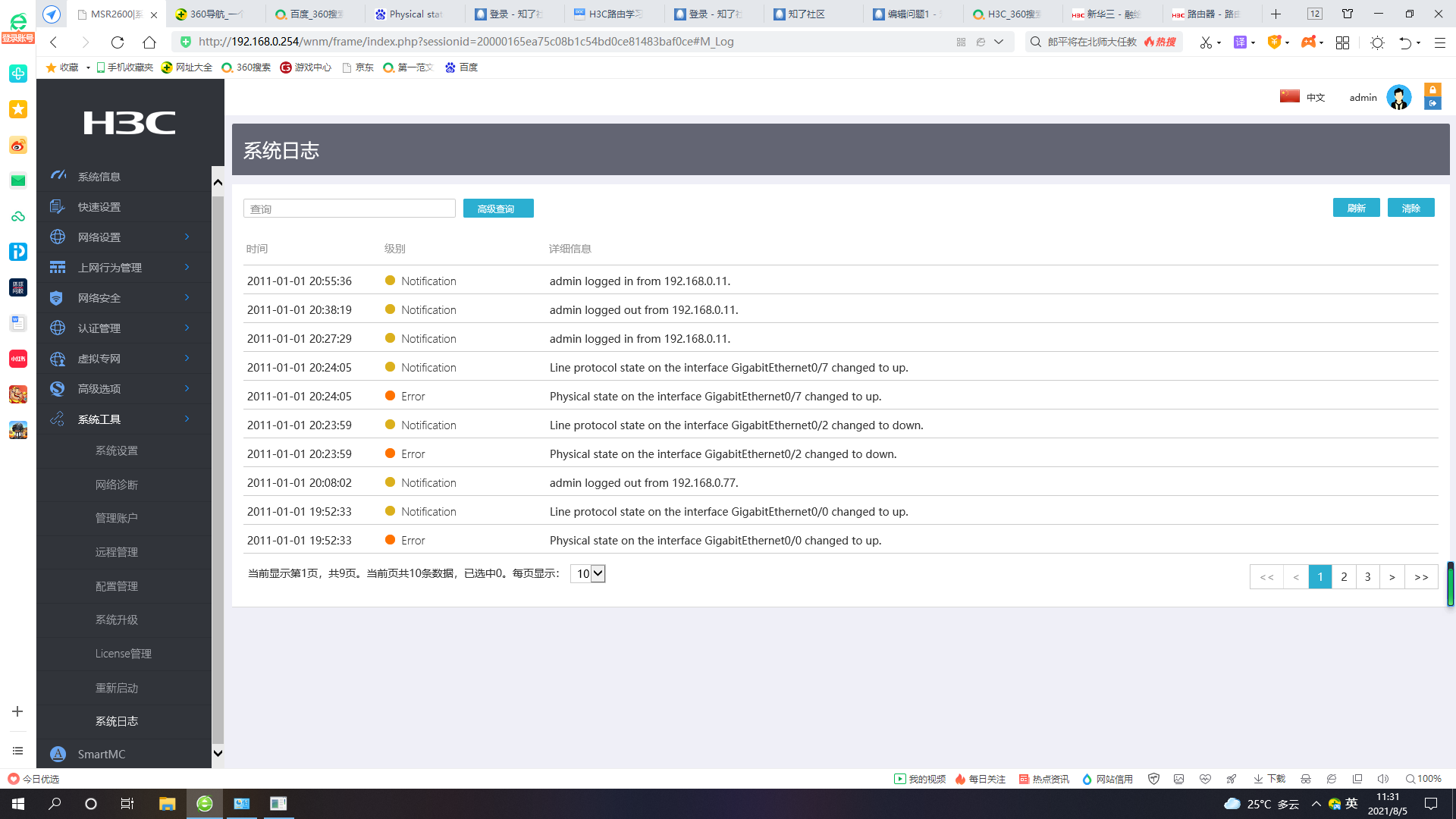This screenshot has height=819, width=1456.
Task: Open the per-page count dropdown
Action: coord(588,574)
